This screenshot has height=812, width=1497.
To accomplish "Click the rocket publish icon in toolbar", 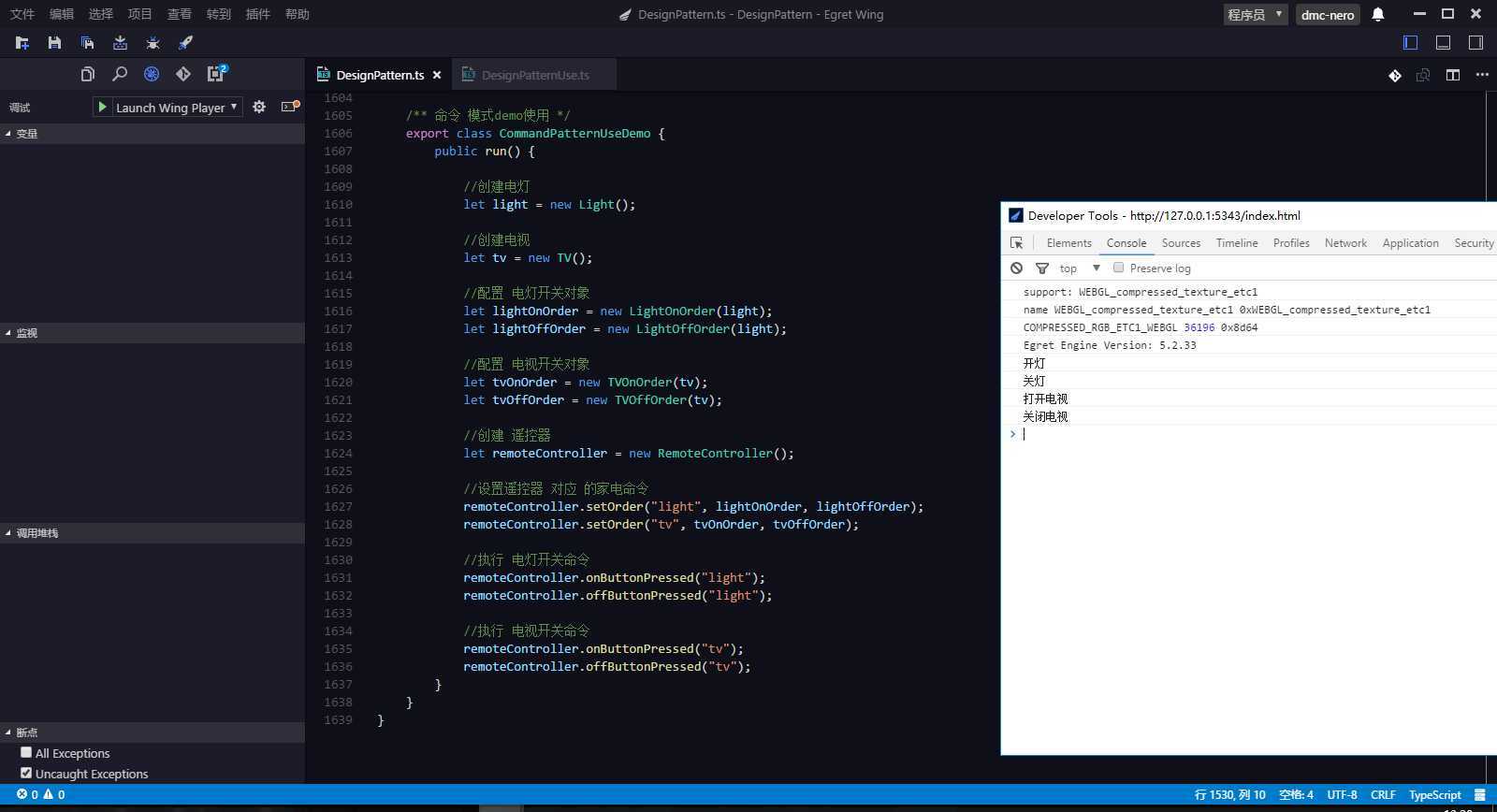I will coord(185,43).
